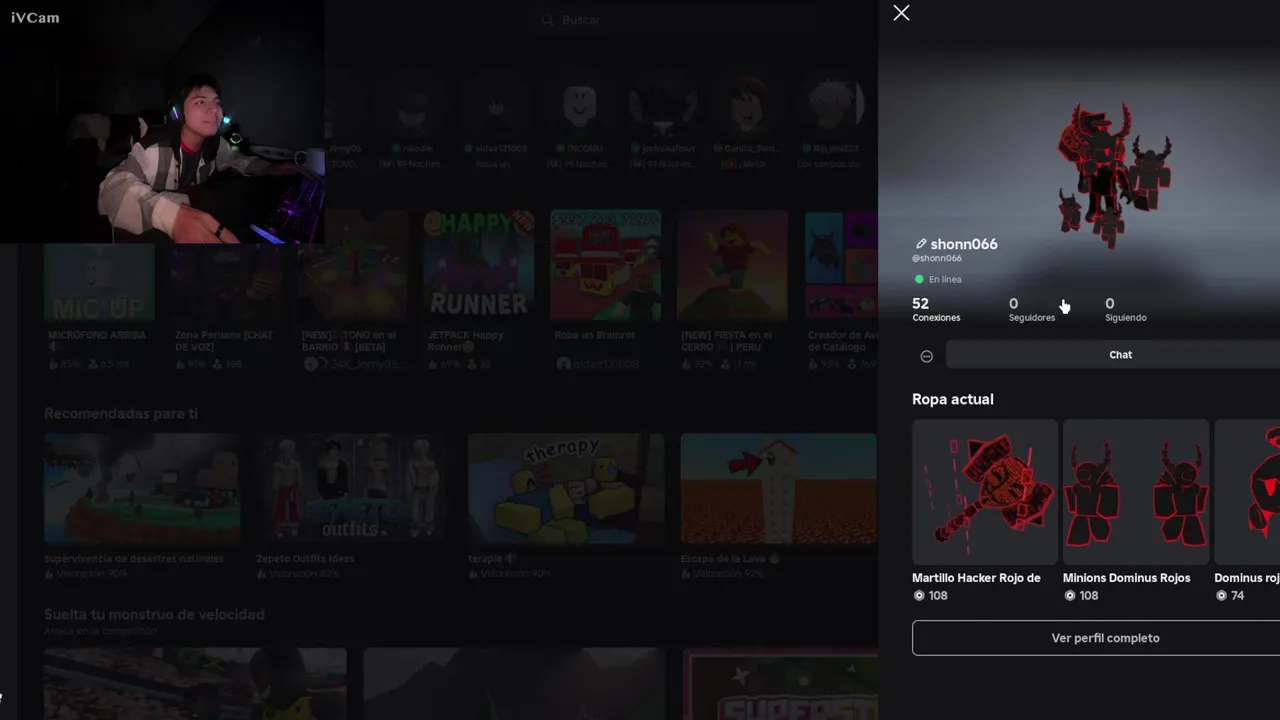
Task: Open Zepeto Outfits Ideas game thumbnail
Action: (x=354, y=489)
